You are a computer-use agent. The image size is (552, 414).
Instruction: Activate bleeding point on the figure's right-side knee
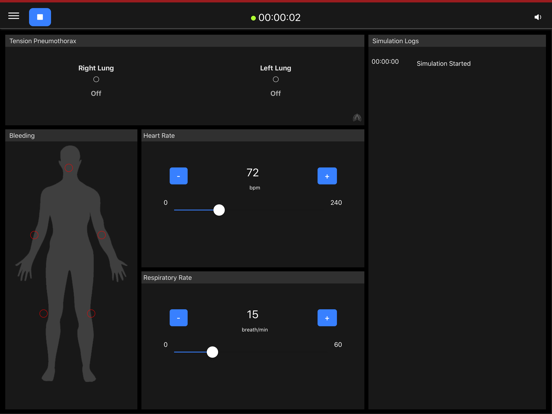point(91,313)
